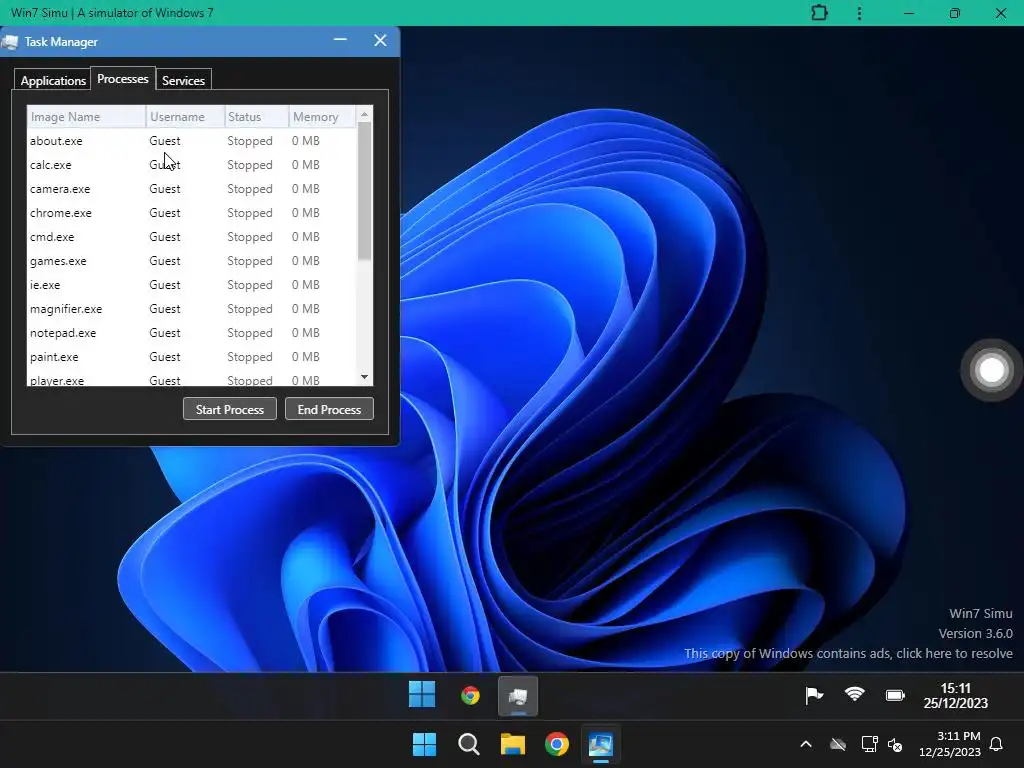The width and height of the screenshot is (1024, 768).
Task: Click the Win7 Simu app icon on host taskbar
Action: [601, 744]
